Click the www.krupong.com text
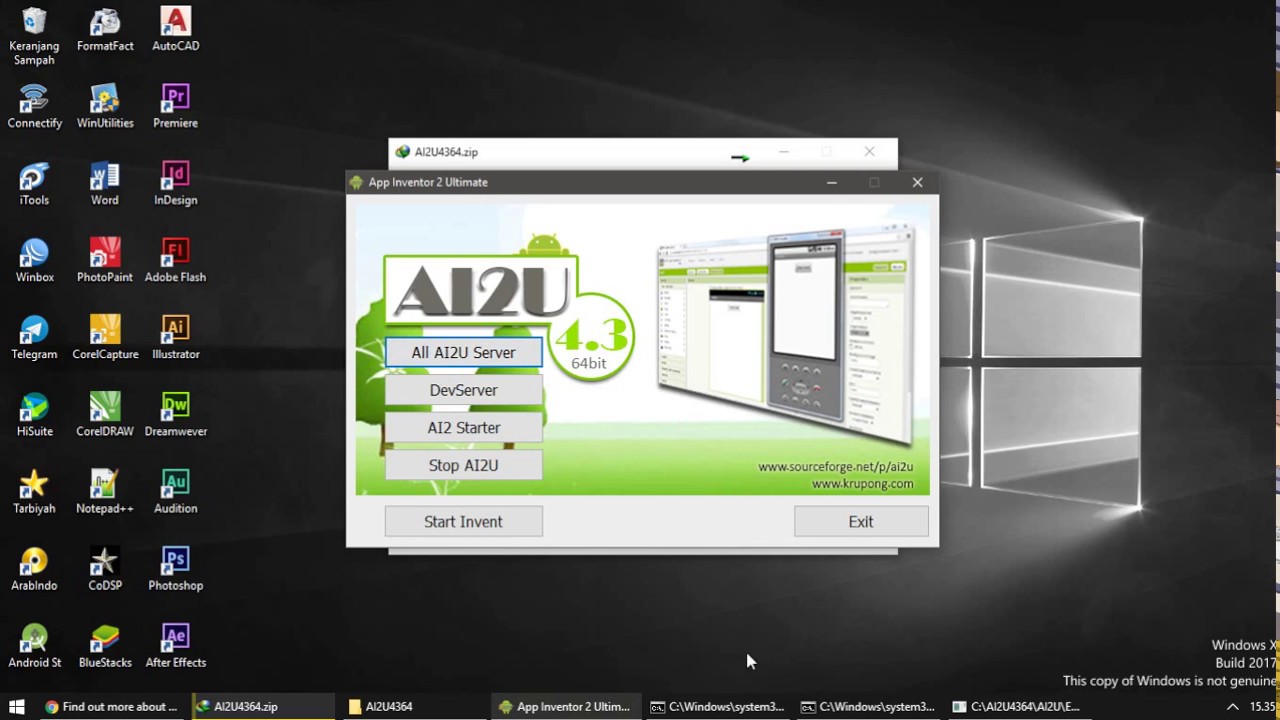Screen dimensions: 1280x720 (862, 484)
